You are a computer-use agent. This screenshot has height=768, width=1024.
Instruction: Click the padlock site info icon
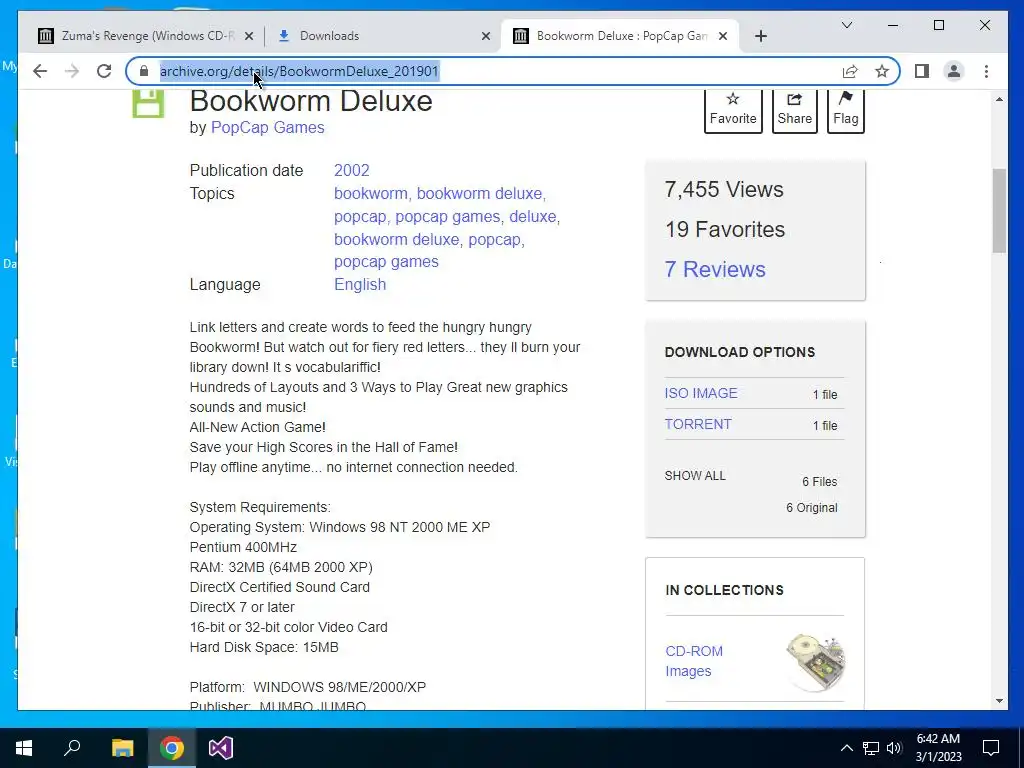pyautogui.click(x=144, y=71)
